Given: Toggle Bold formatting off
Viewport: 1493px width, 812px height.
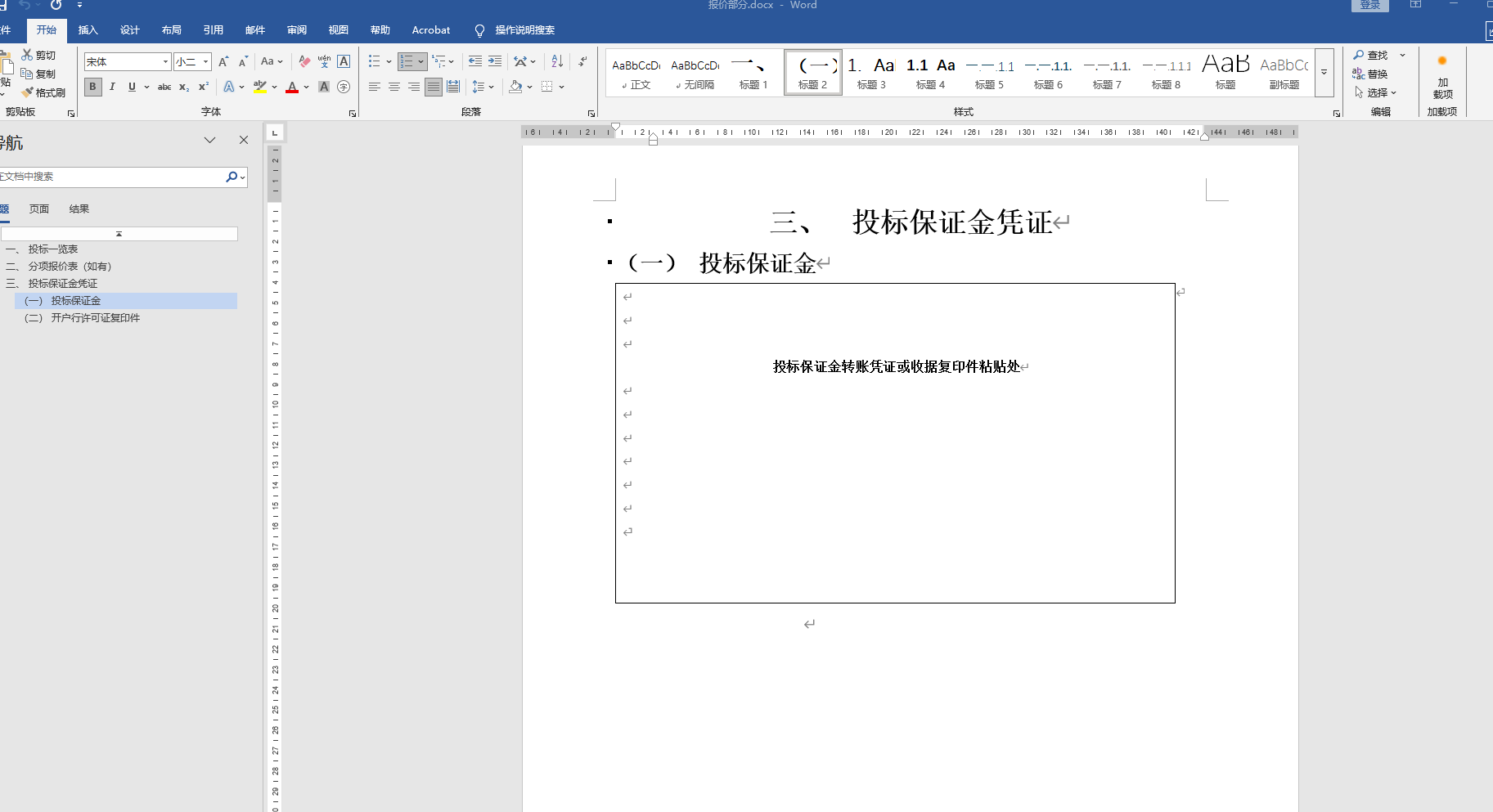Looking at the screenshot, I should pyautogui.click(x=92, y=87).
